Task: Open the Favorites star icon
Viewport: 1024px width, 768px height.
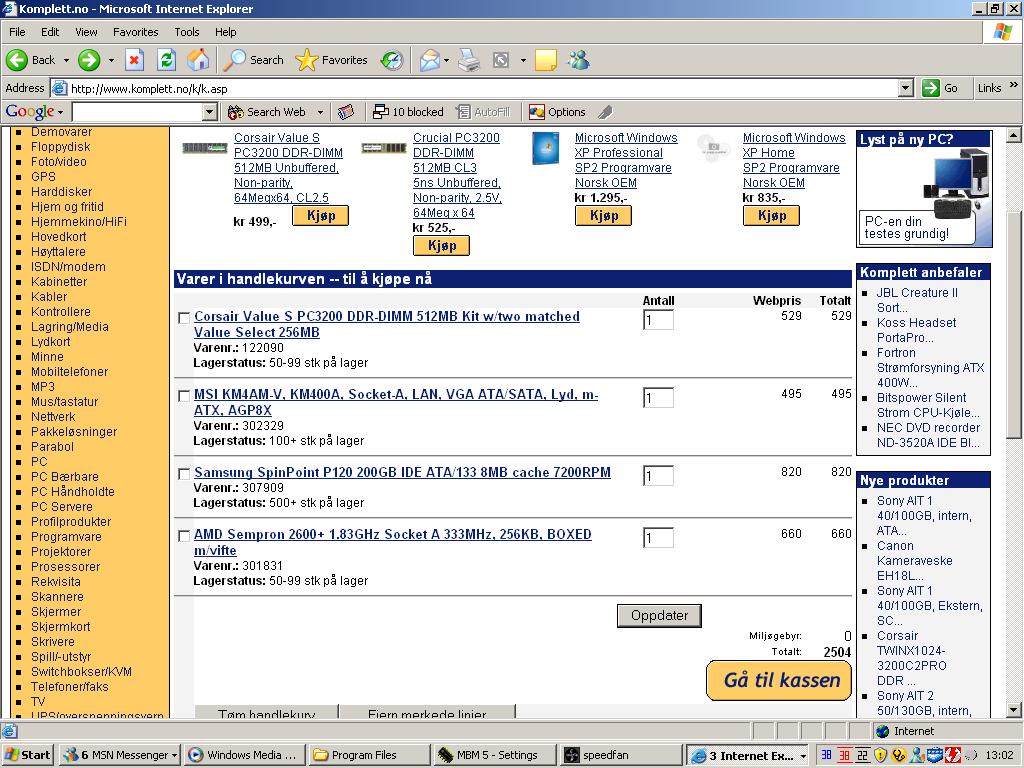Action: tap(306, 60)
